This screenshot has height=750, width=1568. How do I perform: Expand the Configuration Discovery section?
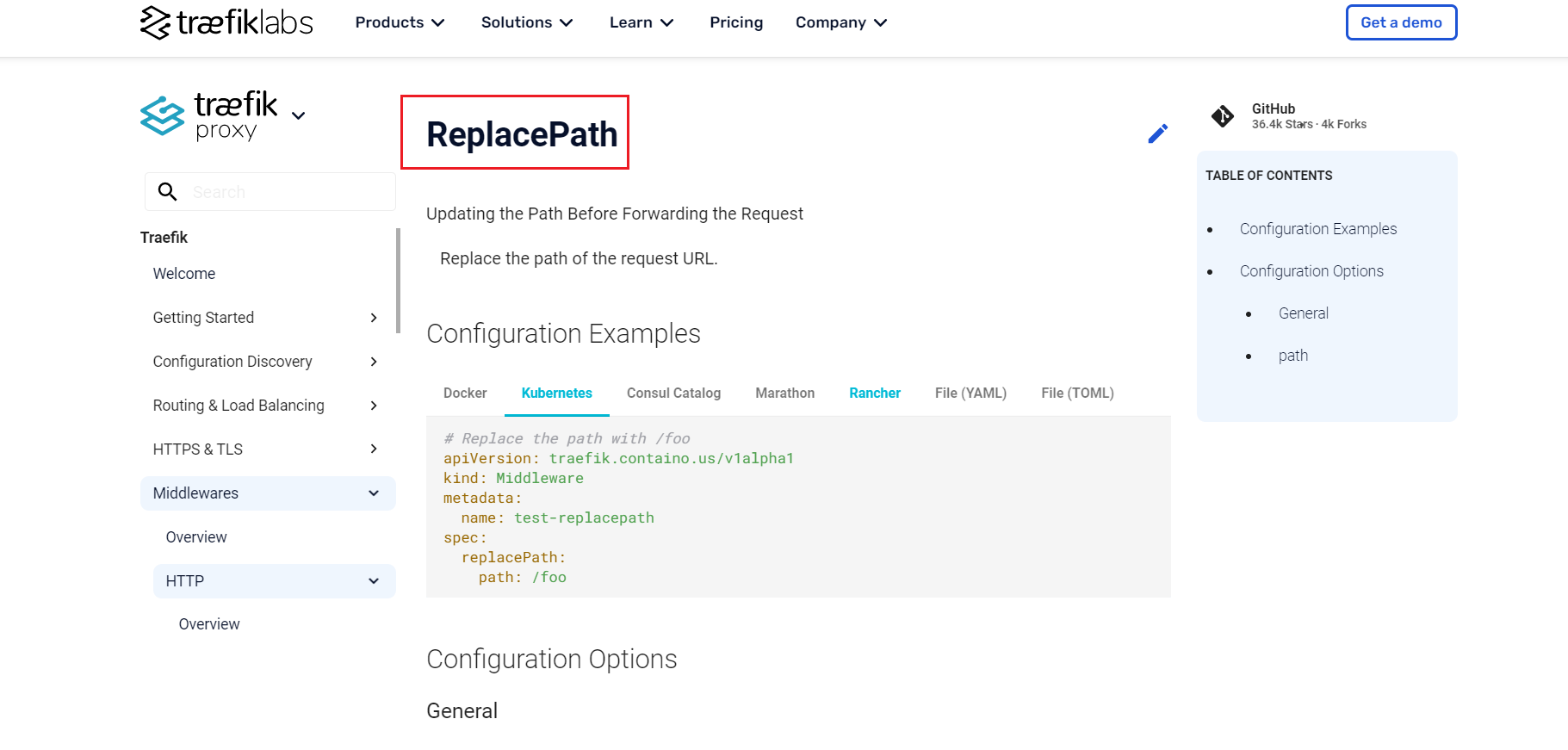coord(266,362)
